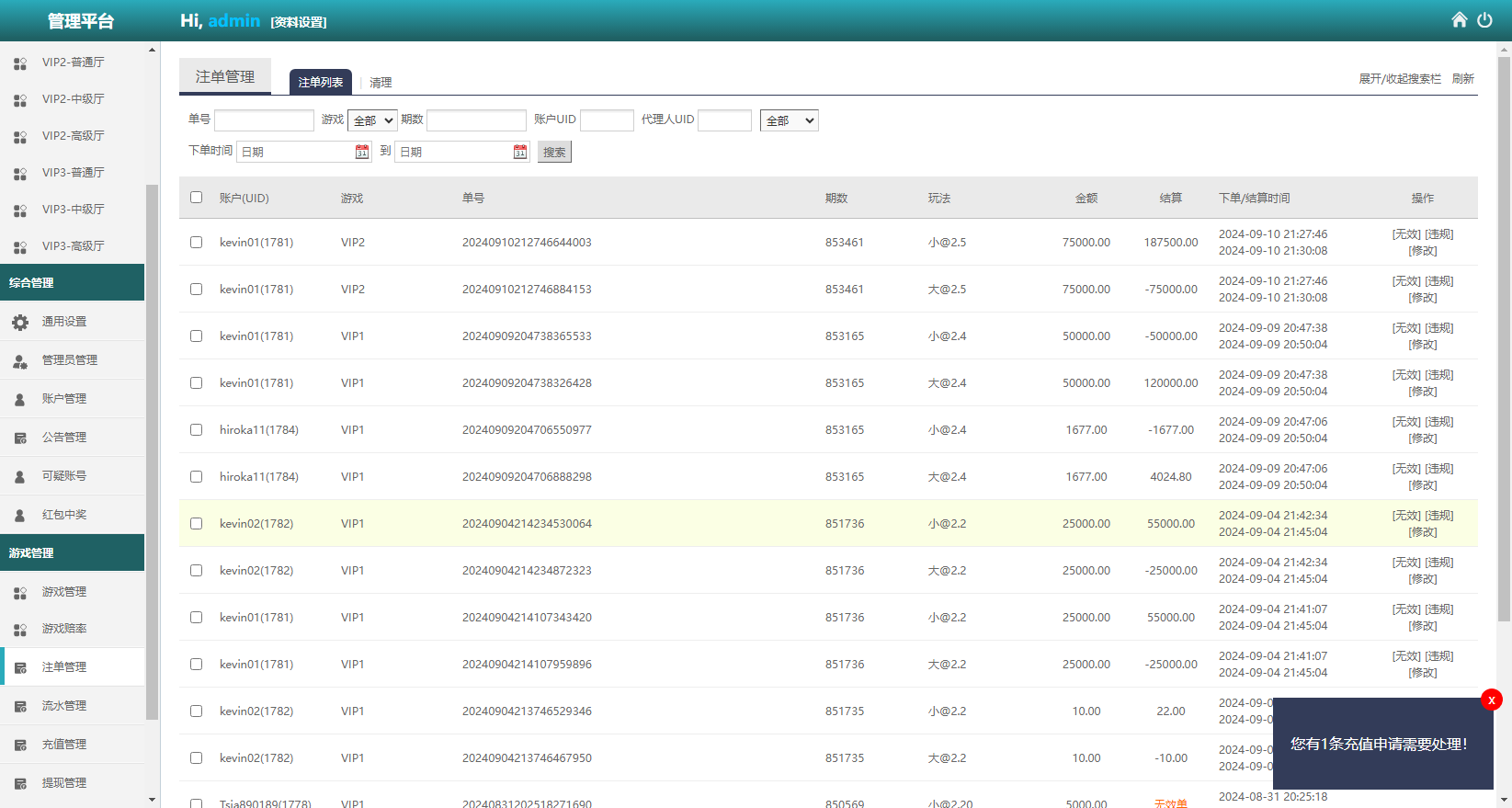Switch to the 清理 tab
Viewport: 1512px width, 808px height.
[x=381, y=83]
